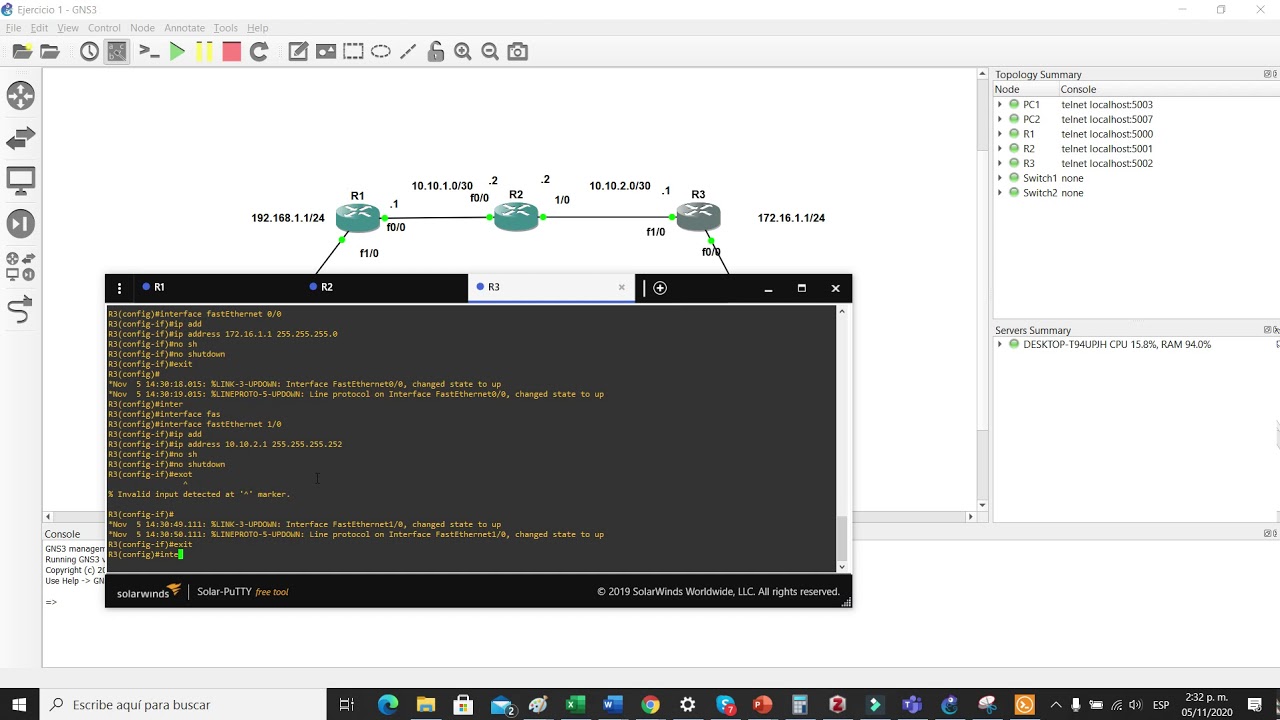Open the Solar-PuTTY three-dot menu
Screen dimensions: 1280x720
pyautogui.click(x=119, y=288)
